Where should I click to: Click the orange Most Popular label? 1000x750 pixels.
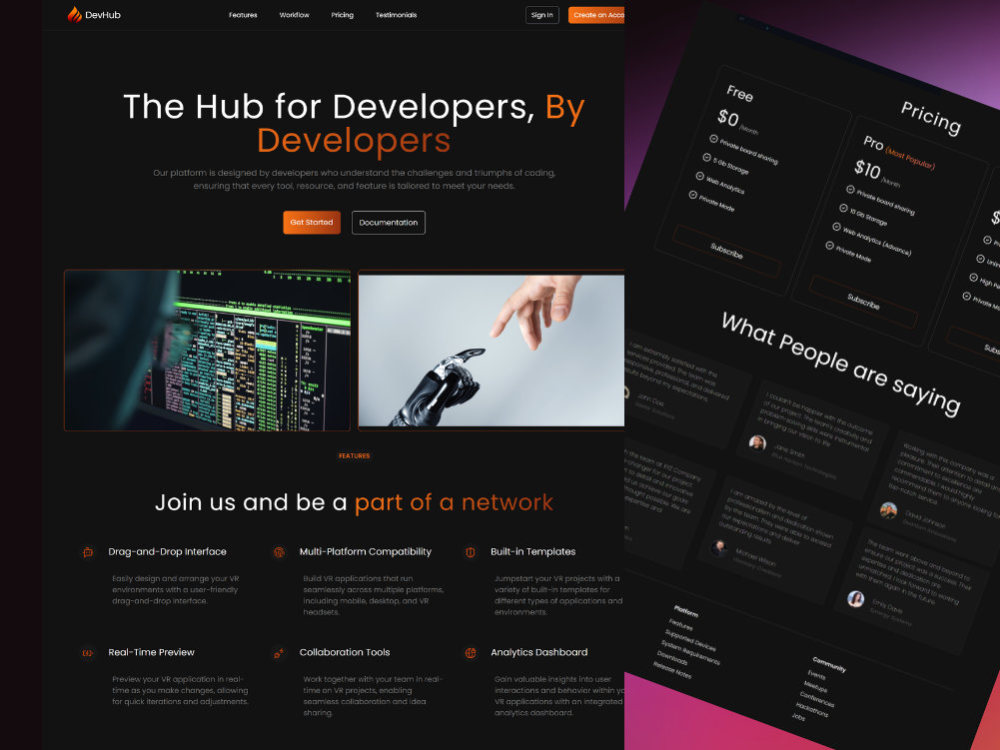(910, 158)
